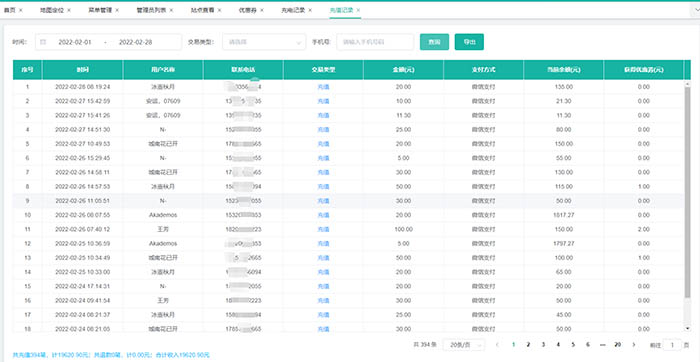This screenshot has width=700, height=362.
Task: Click the 充值 link in row 11
Action: point(323,229)
